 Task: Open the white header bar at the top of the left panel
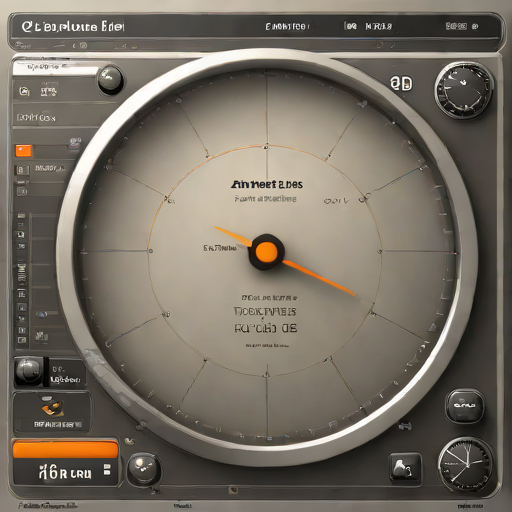tap(56, 68)
